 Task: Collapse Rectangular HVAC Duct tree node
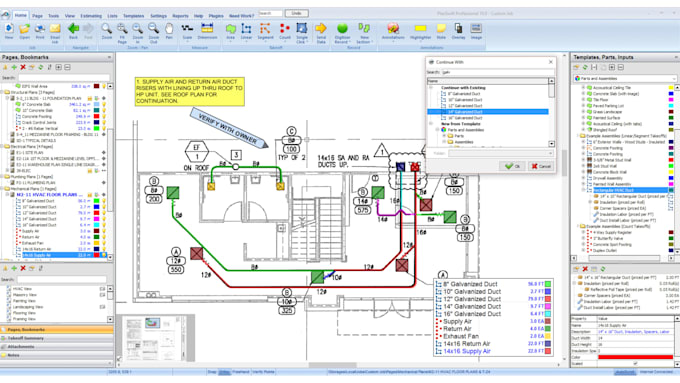click(584, 190)
